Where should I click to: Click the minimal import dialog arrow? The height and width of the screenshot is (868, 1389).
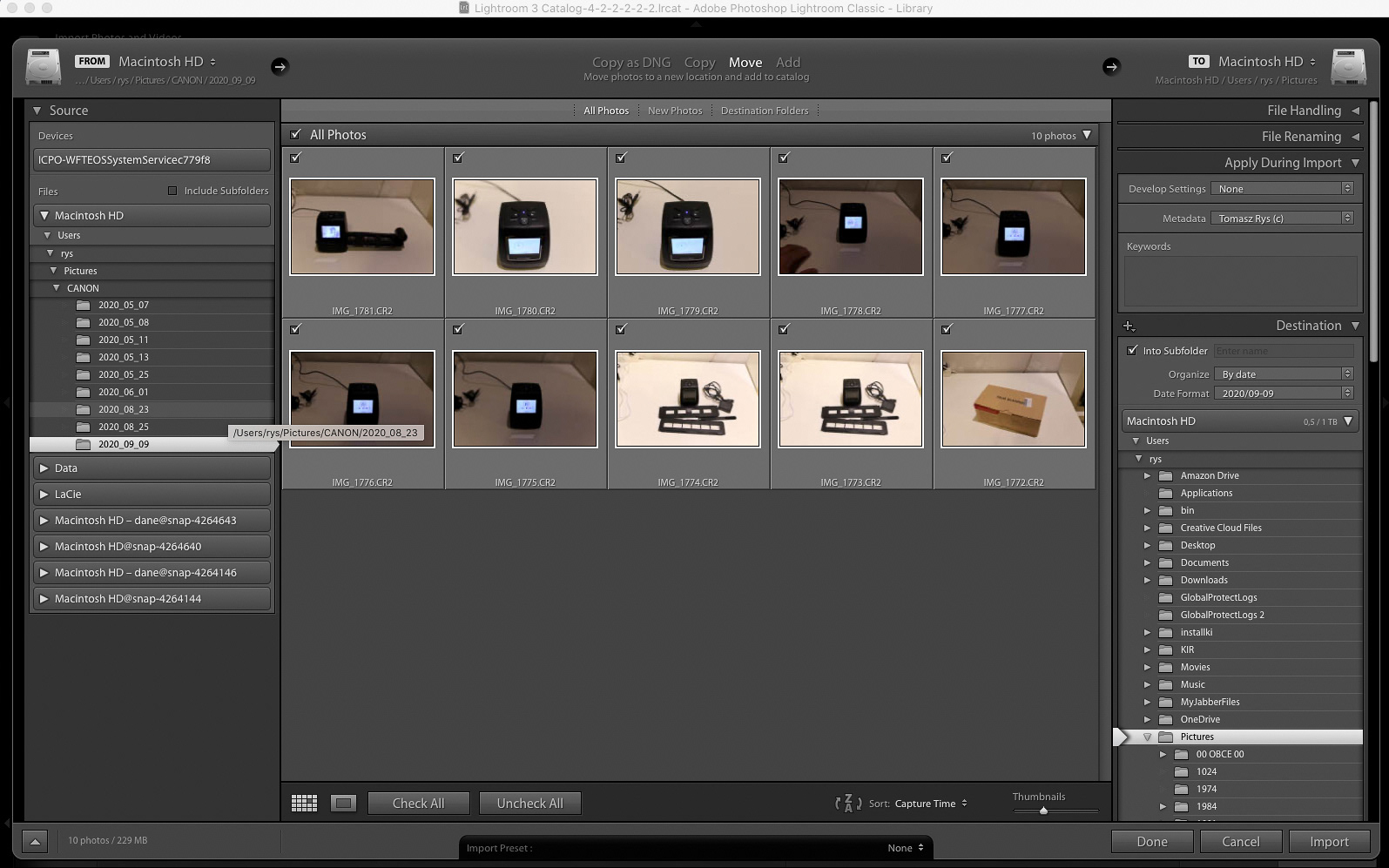34,841
